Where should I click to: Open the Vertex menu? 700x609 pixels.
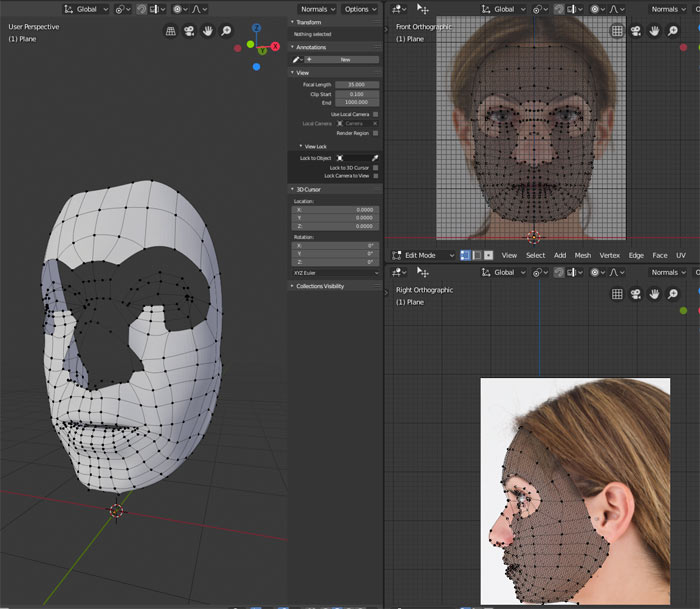pos(609,255)
